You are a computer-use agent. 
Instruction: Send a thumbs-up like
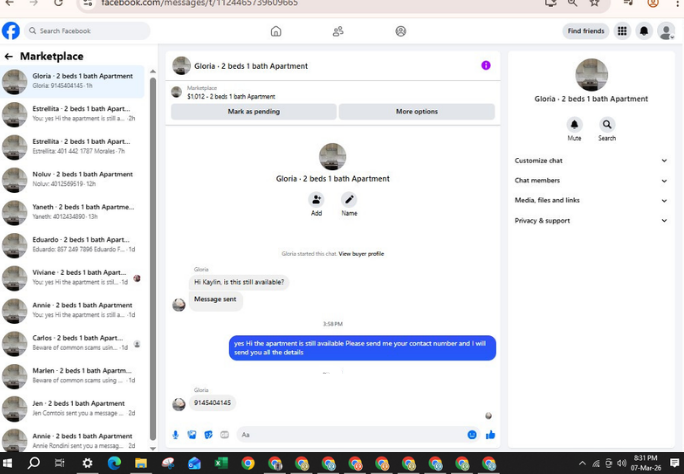[490, 435]
